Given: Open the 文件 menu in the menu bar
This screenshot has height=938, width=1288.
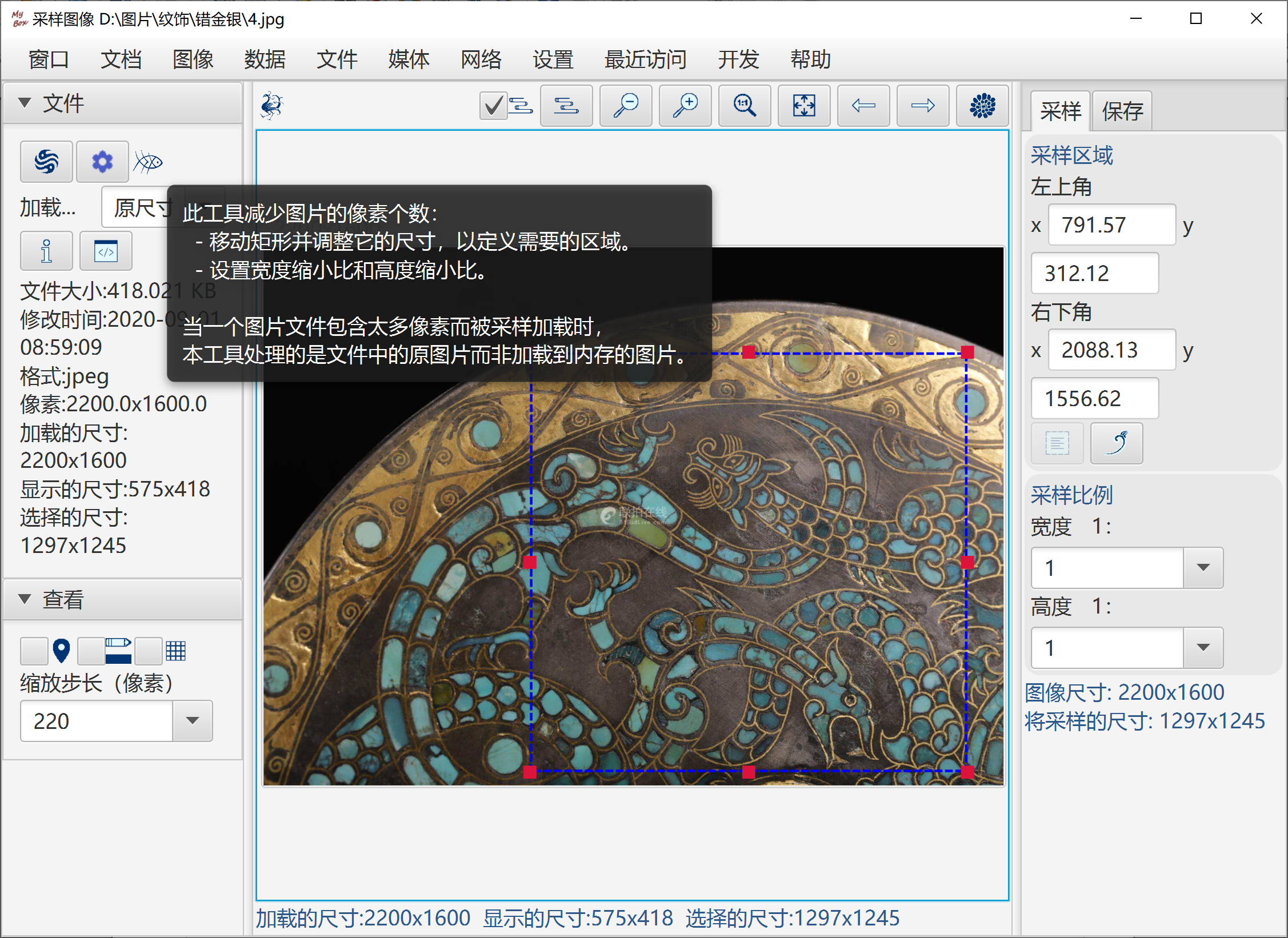Looking at the screenshot, I should [337, 59].
